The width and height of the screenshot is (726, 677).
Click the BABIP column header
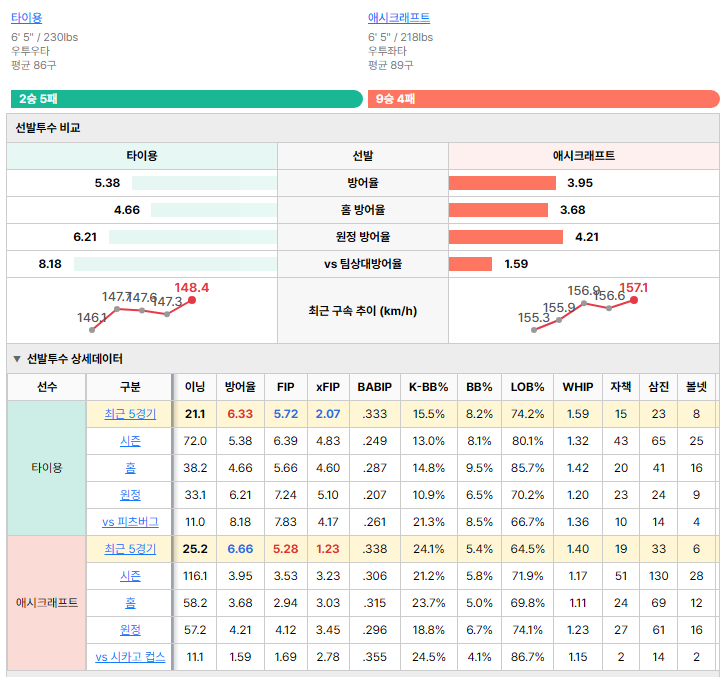pos(375,387)
